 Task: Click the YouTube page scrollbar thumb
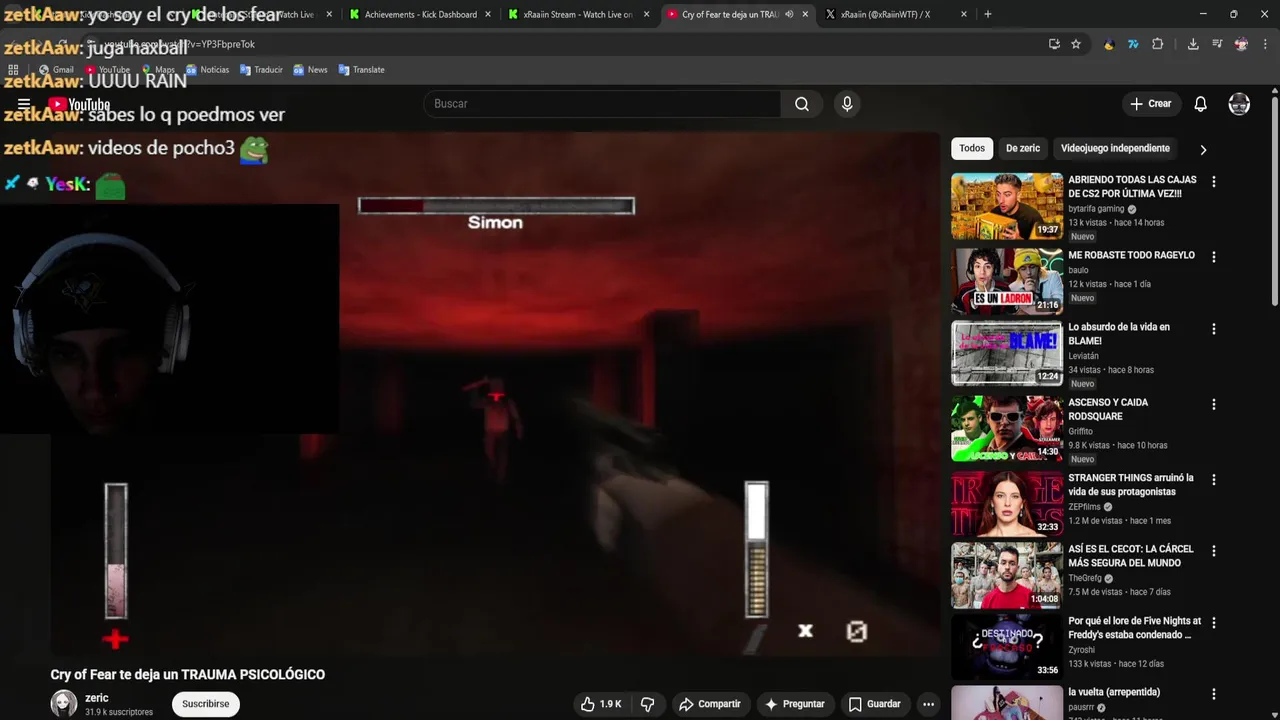coord(1274,200)
